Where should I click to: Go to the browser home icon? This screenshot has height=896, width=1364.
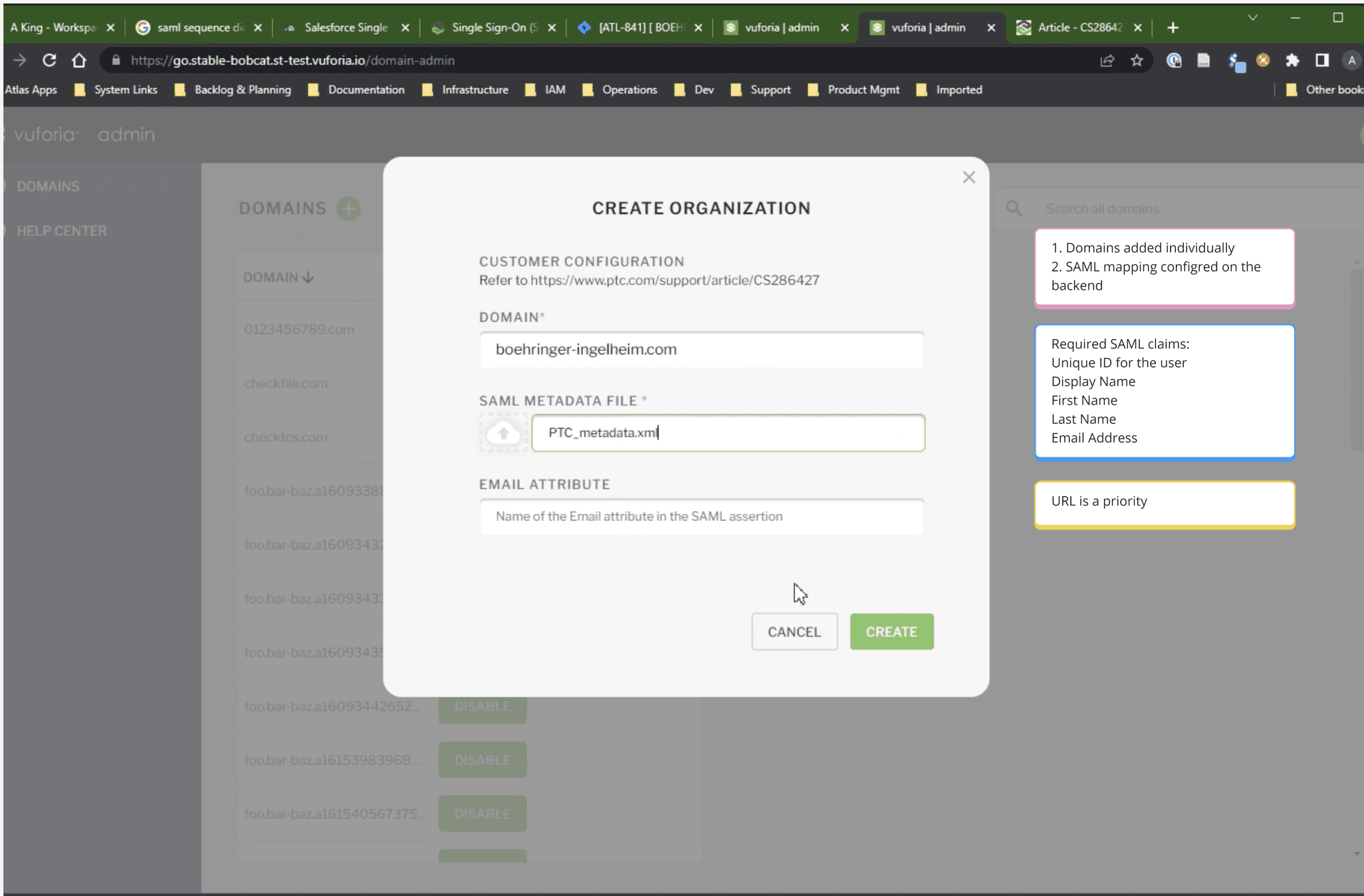point(79,60)
